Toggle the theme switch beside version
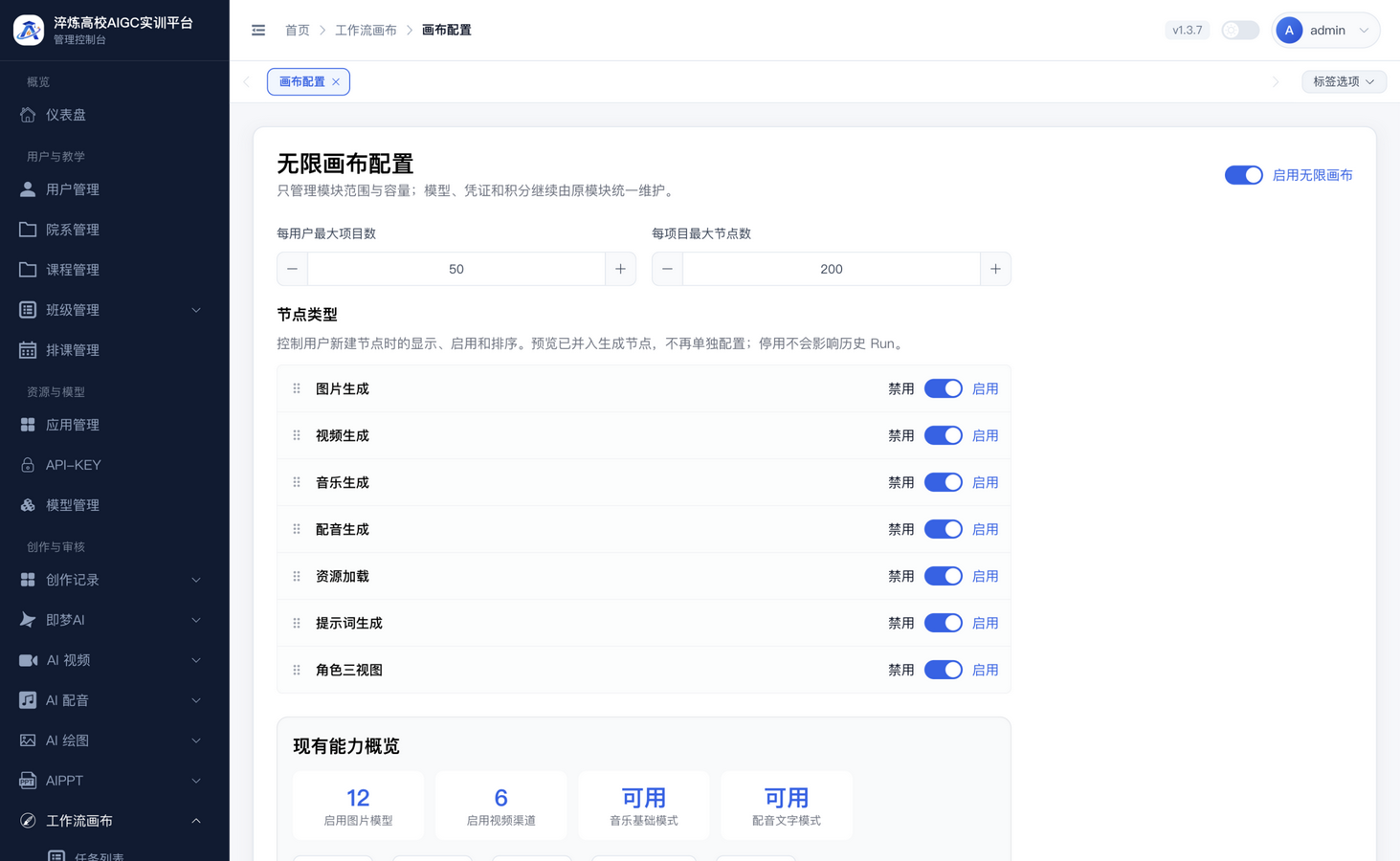The image size is (1400, 861). click(x=1240, y=31)
